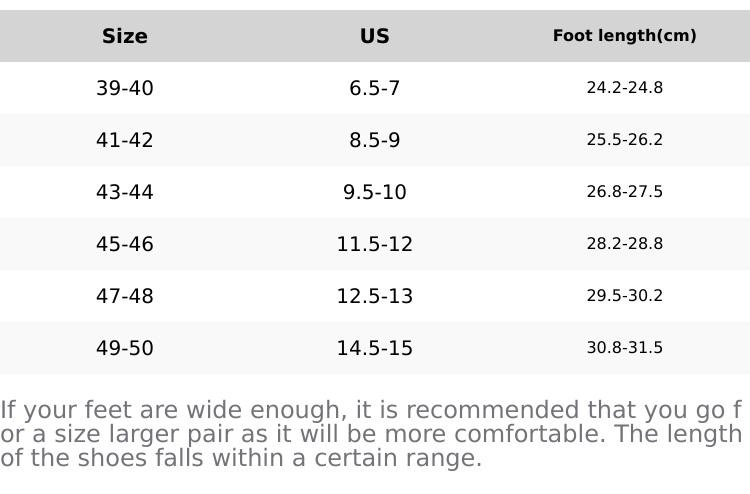Viewport: 750px width, 494px height.
Task: Click the 47-48 size cell
Action: (125, 296)
